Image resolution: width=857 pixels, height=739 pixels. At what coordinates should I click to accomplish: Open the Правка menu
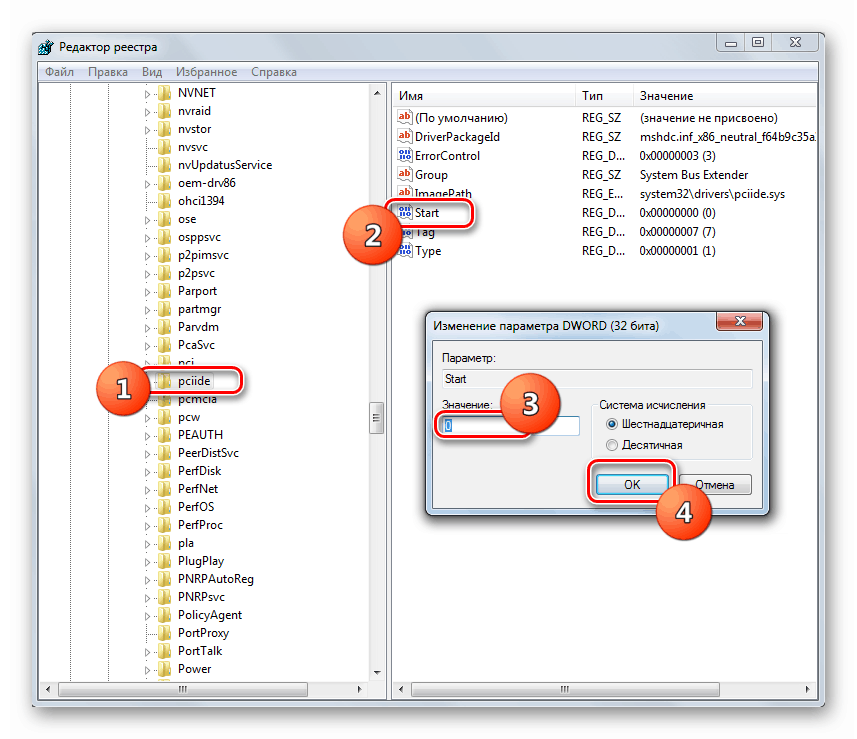pos(108,71)
